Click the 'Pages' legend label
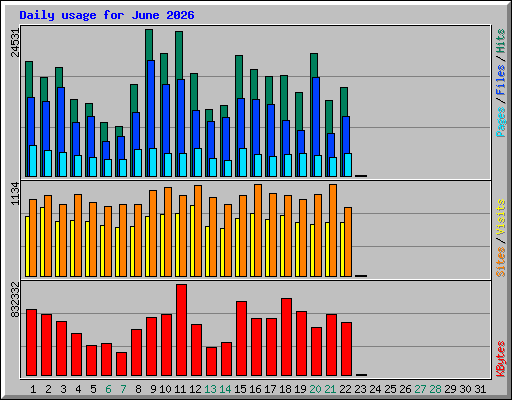Screen dimensions: 512x400 point(500,122)
